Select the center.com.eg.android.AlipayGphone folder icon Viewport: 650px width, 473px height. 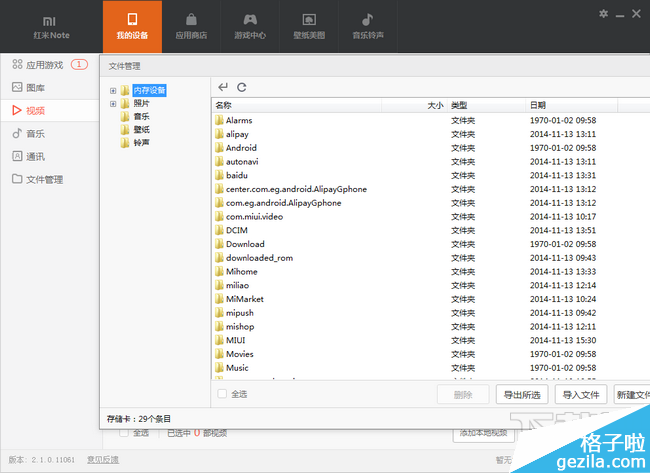(219, 189)
